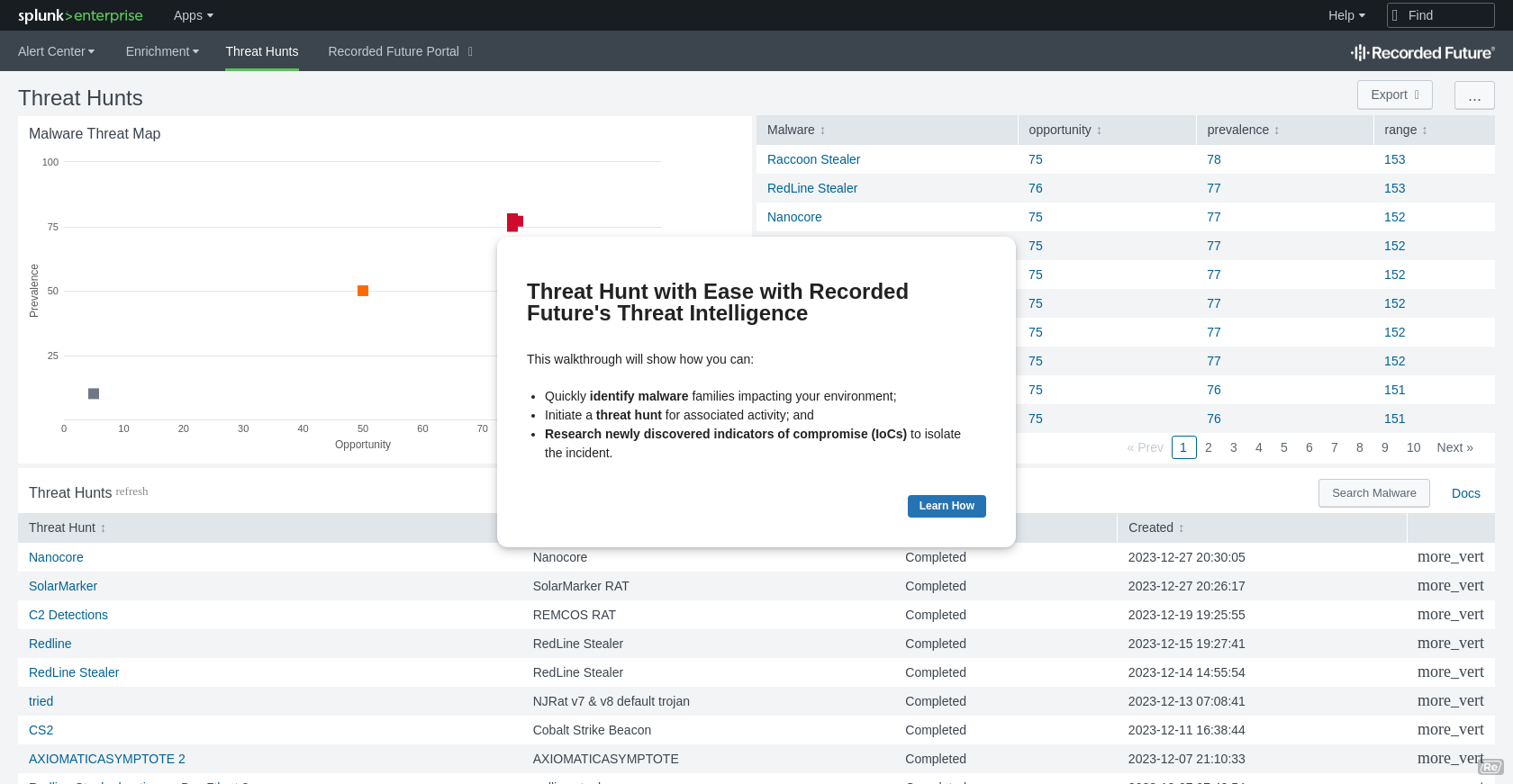Open the Docs link
Image resolution: width=1513 pixels, height=784 pixels.
pos(1466,493)
